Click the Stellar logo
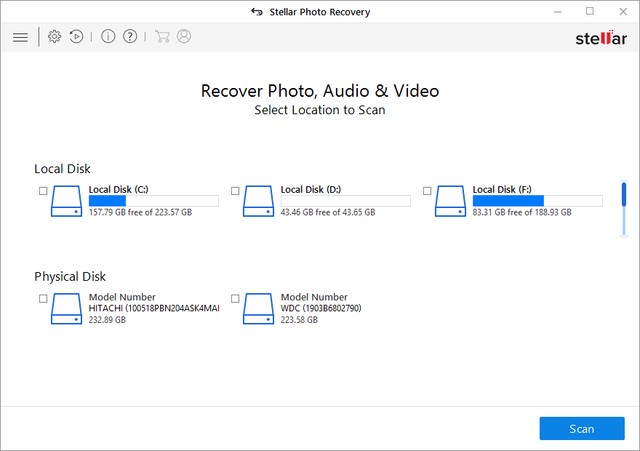Screen dimensions: 640x451 click(x=601, y=37)
